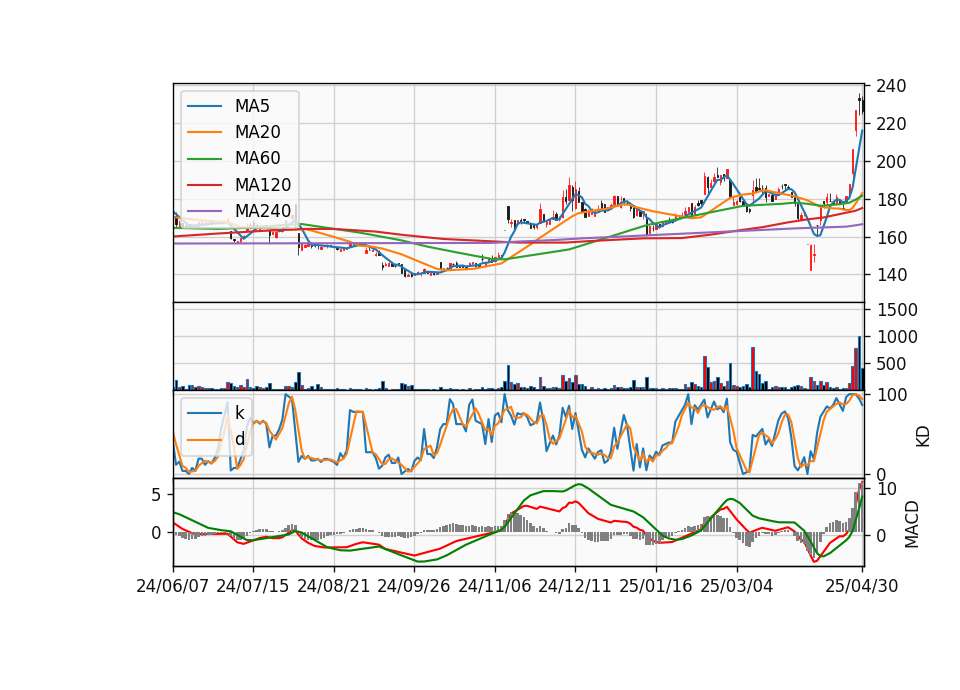Click the 24/11/06 date label

pos(495,586)
